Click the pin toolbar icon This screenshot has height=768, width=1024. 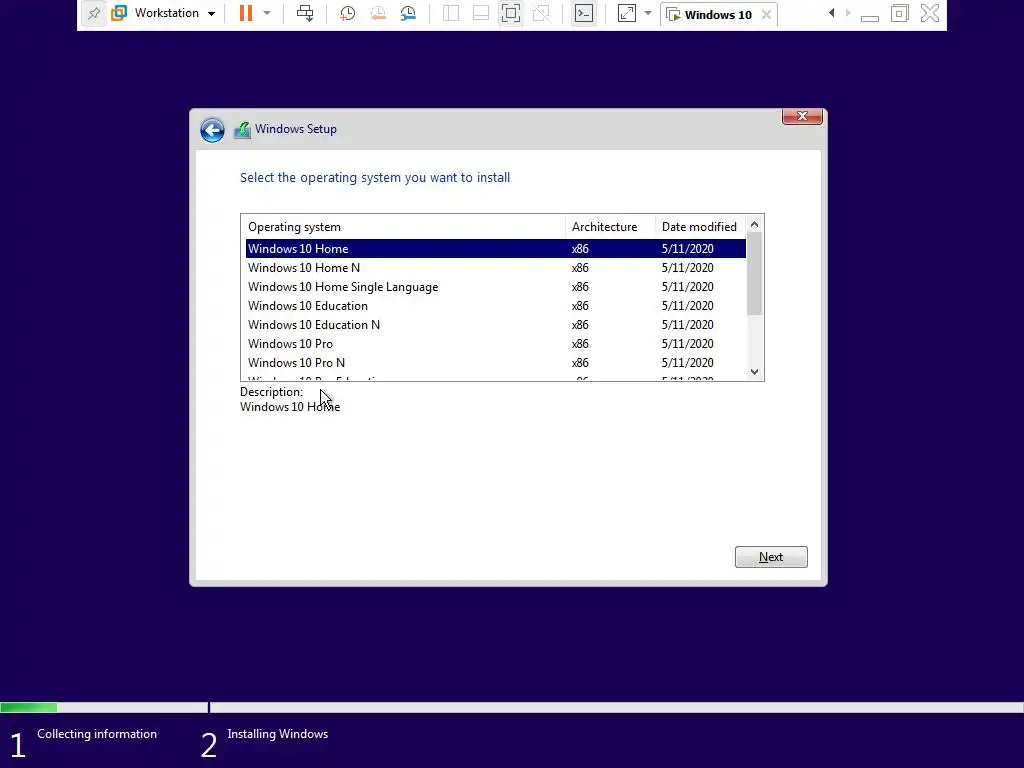point(93,13)
